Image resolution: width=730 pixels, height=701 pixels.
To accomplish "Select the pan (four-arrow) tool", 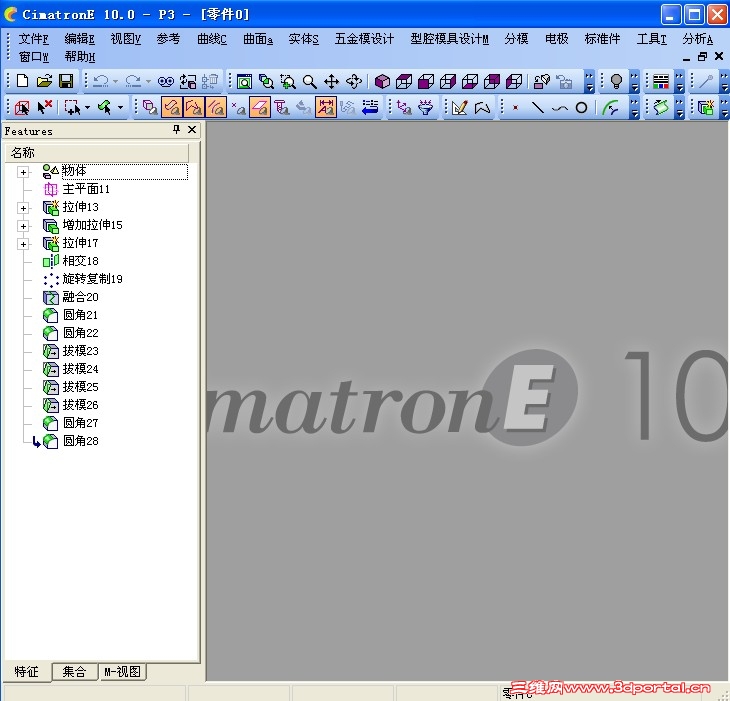I will (x=331, y=82).
